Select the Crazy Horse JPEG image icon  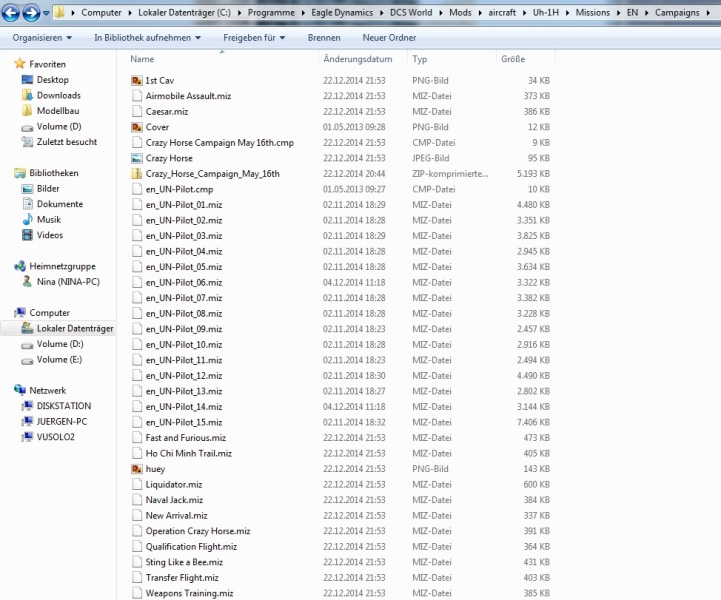pos(137,158)
